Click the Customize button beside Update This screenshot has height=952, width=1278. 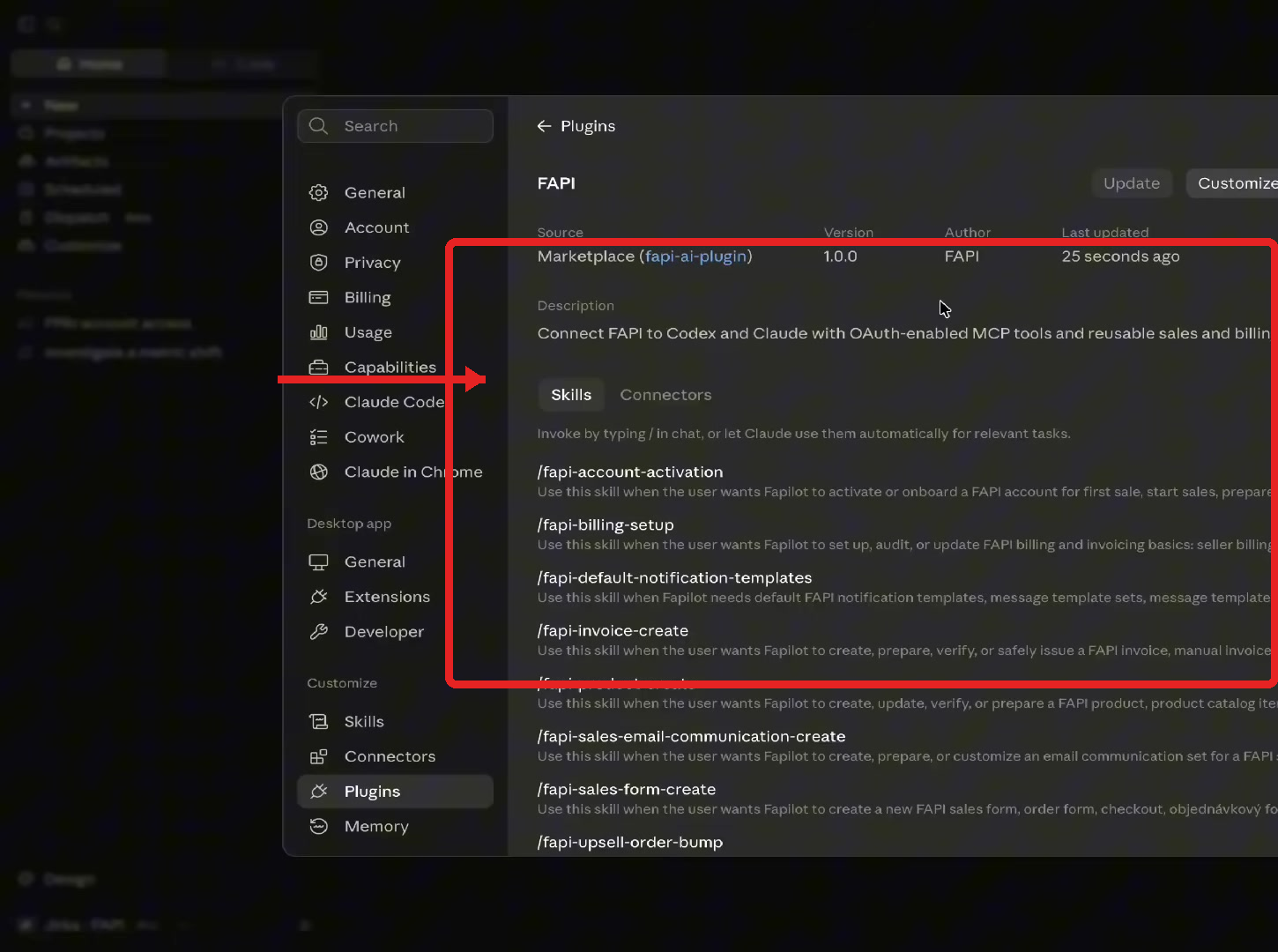(1232, 183)
